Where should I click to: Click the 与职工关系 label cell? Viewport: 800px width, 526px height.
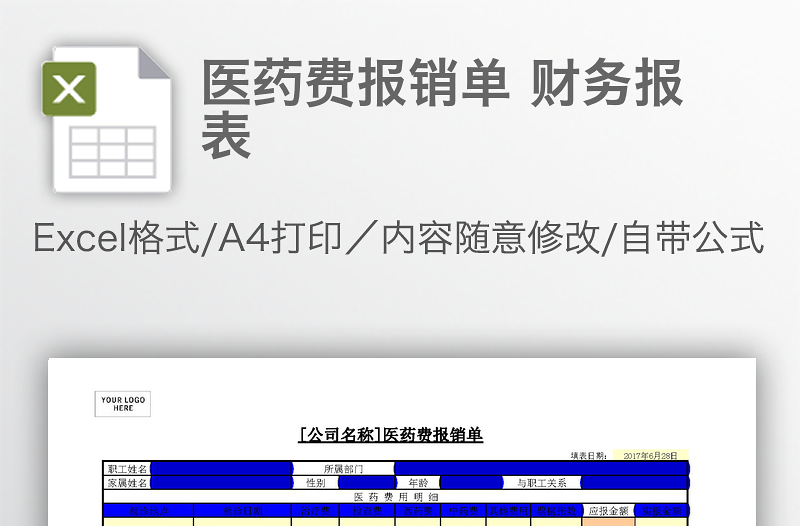(542, 483)
